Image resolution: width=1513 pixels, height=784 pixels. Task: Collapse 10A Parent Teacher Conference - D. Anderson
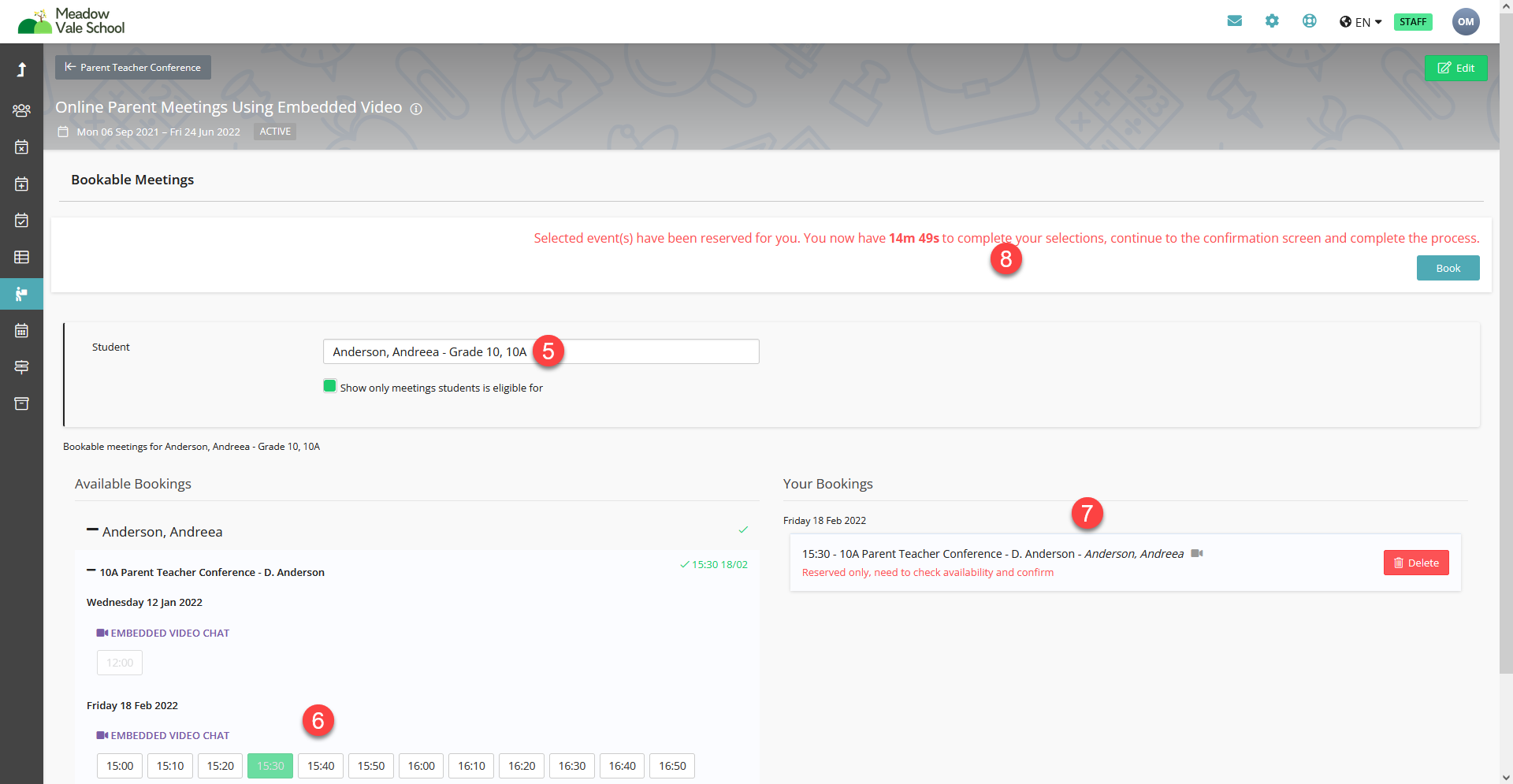[x=91, y=570]
